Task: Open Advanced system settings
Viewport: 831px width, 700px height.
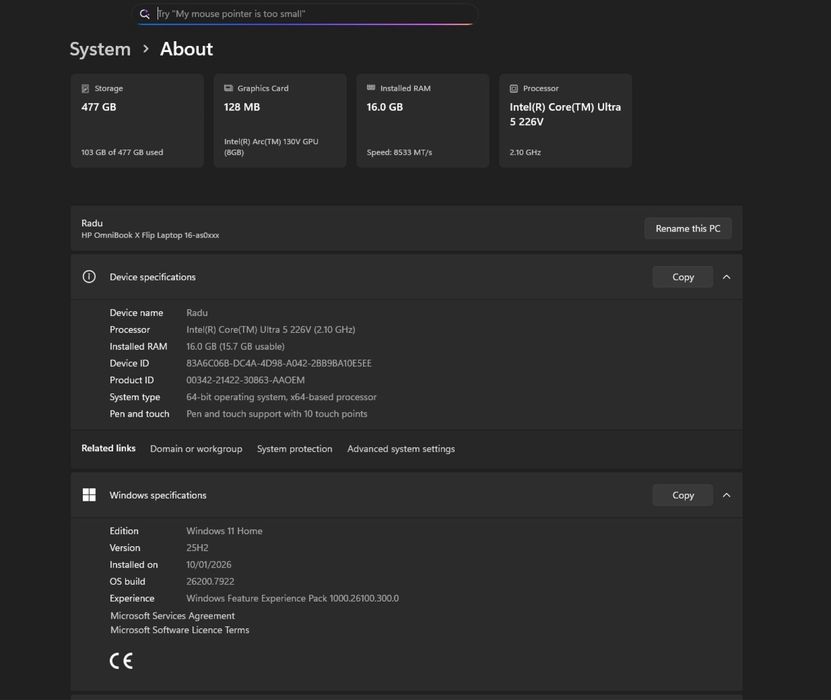Action: pos(401,449)
